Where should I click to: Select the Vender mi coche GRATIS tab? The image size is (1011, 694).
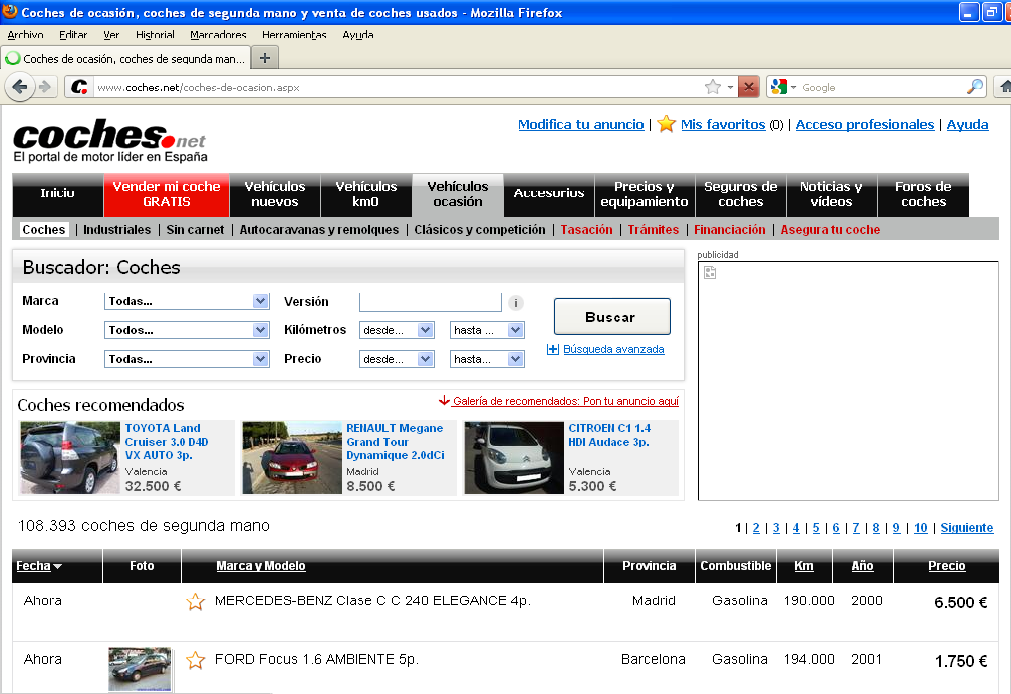click(x=166, y=194)
